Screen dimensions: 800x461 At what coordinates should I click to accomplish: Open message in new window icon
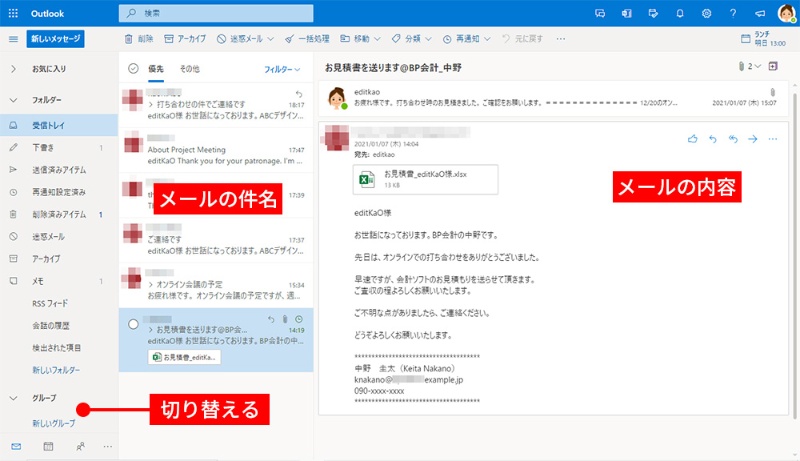coord(773,66)
